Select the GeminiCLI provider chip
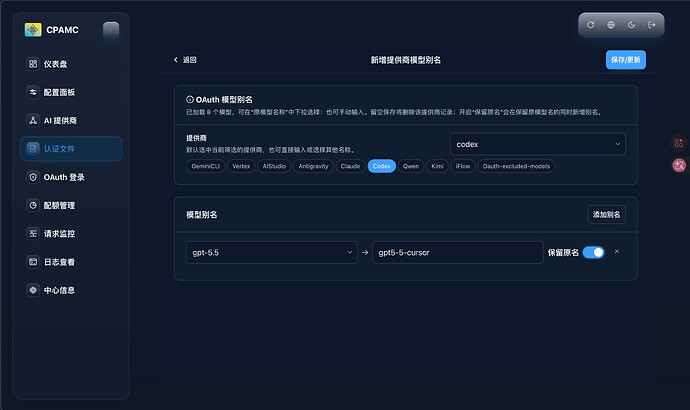The height and width of the screenshot is (410, 690). (206, 166)
